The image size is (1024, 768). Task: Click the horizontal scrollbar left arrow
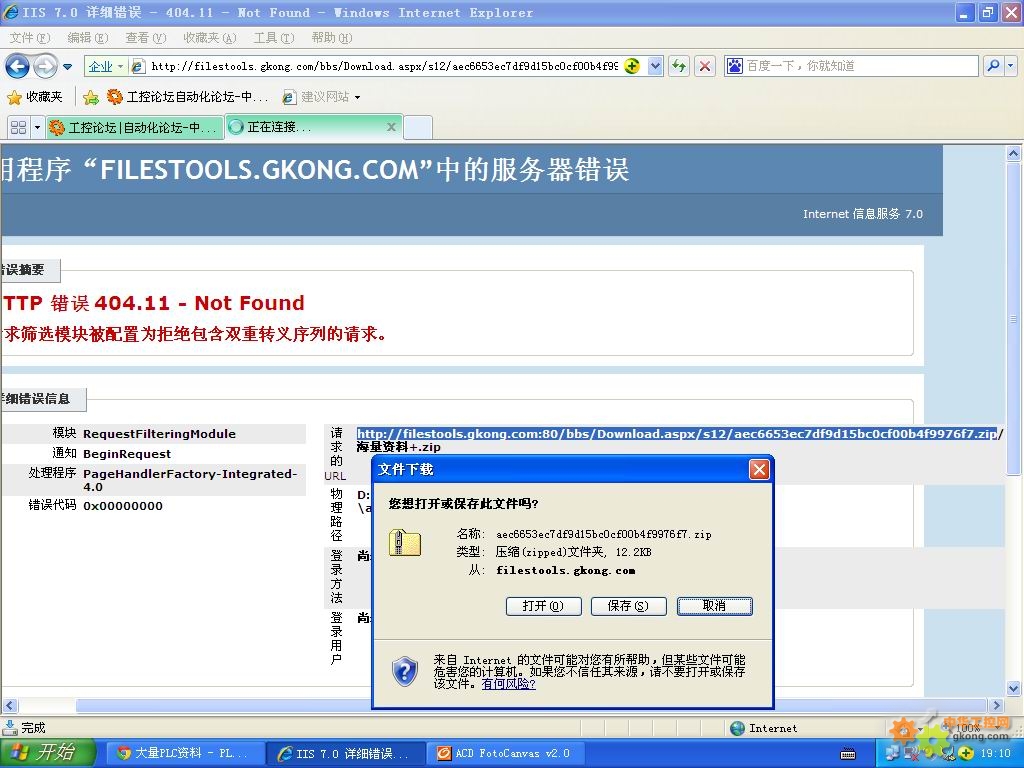click(x=9, y=705)
